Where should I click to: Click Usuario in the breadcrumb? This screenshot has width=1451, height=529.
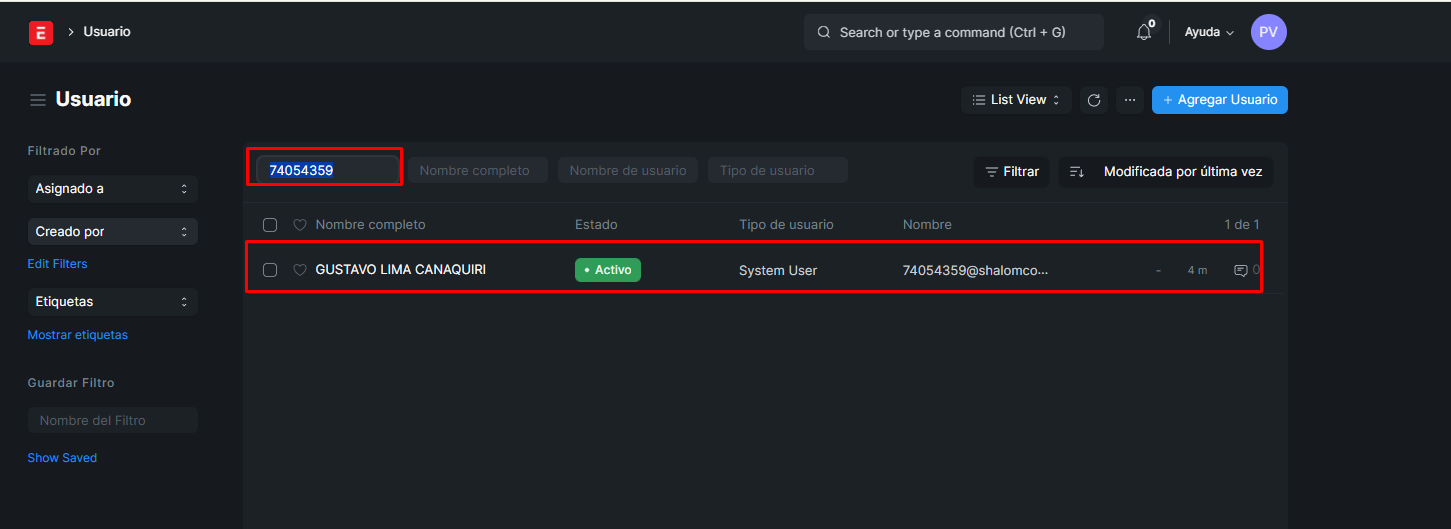(107, 32)
